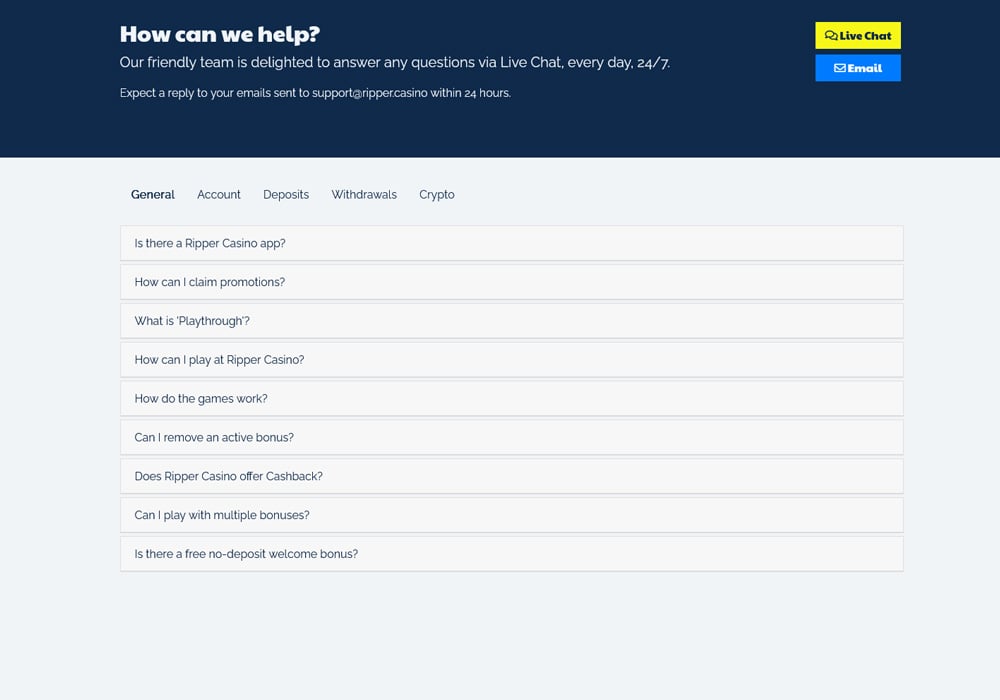Click the Live Chat 24/7 subtitle sentence
1000x700 pixels.
[x=395, y=62]
